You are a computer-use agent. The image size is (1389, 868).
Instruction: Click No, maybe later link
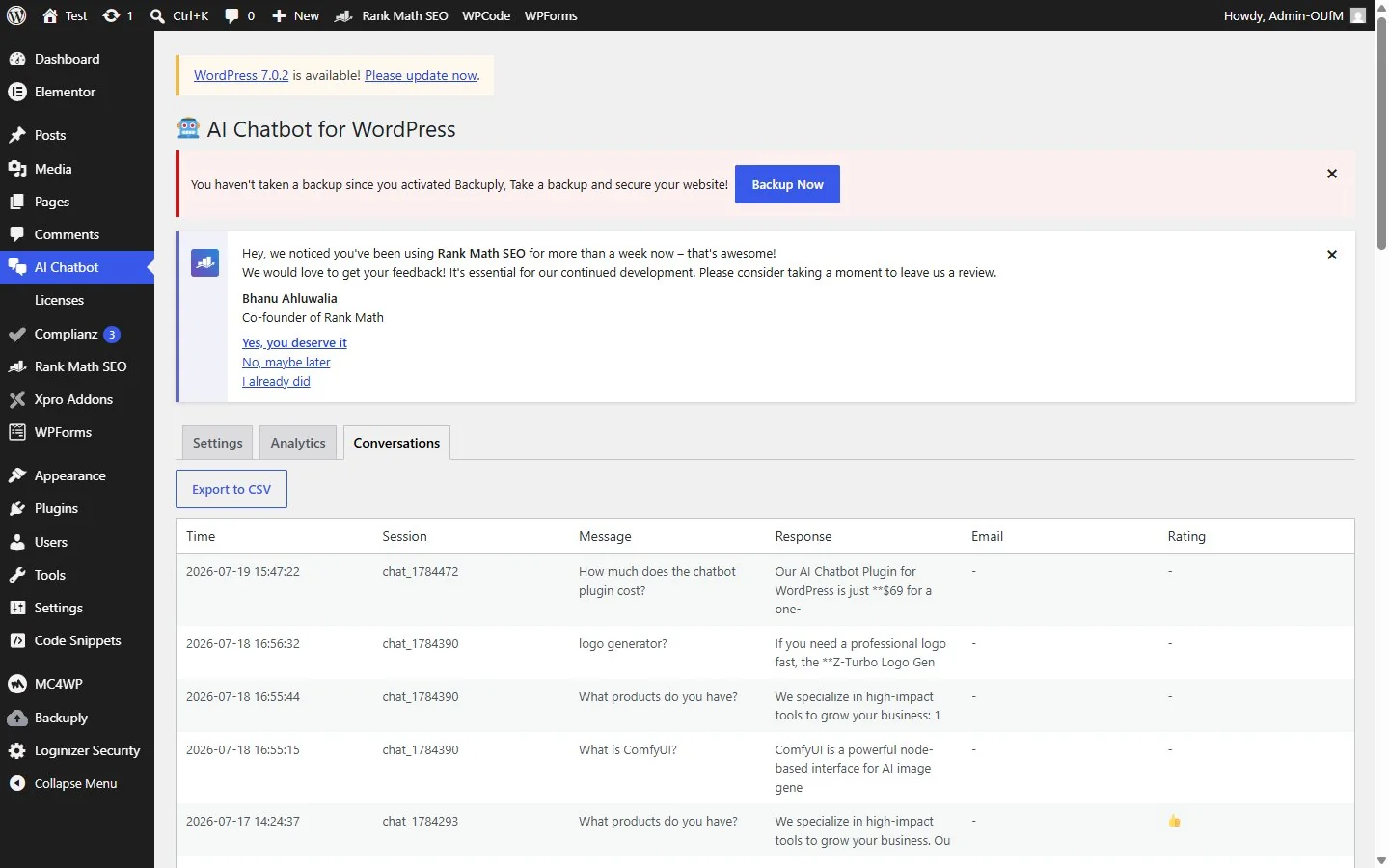click(x=286, y=362)
